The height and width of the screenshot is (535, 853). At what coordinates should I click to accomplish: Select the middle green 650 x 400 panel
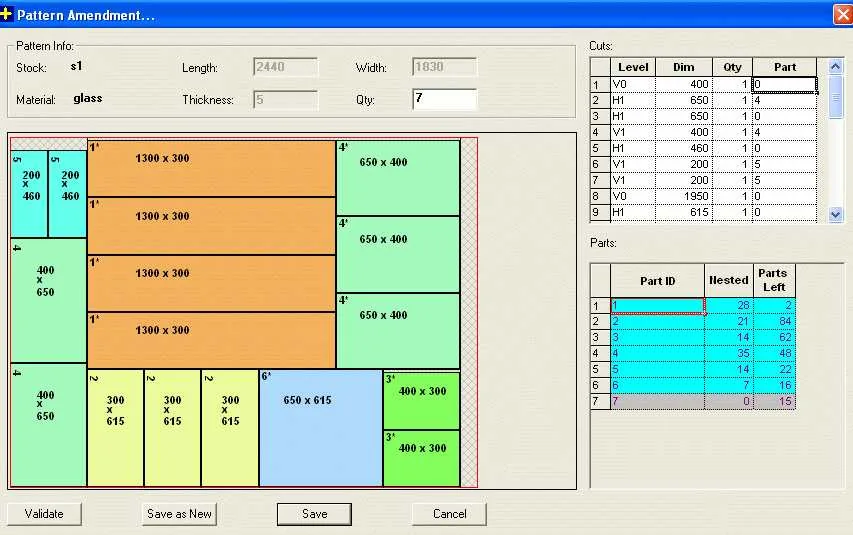coord(398,255)
